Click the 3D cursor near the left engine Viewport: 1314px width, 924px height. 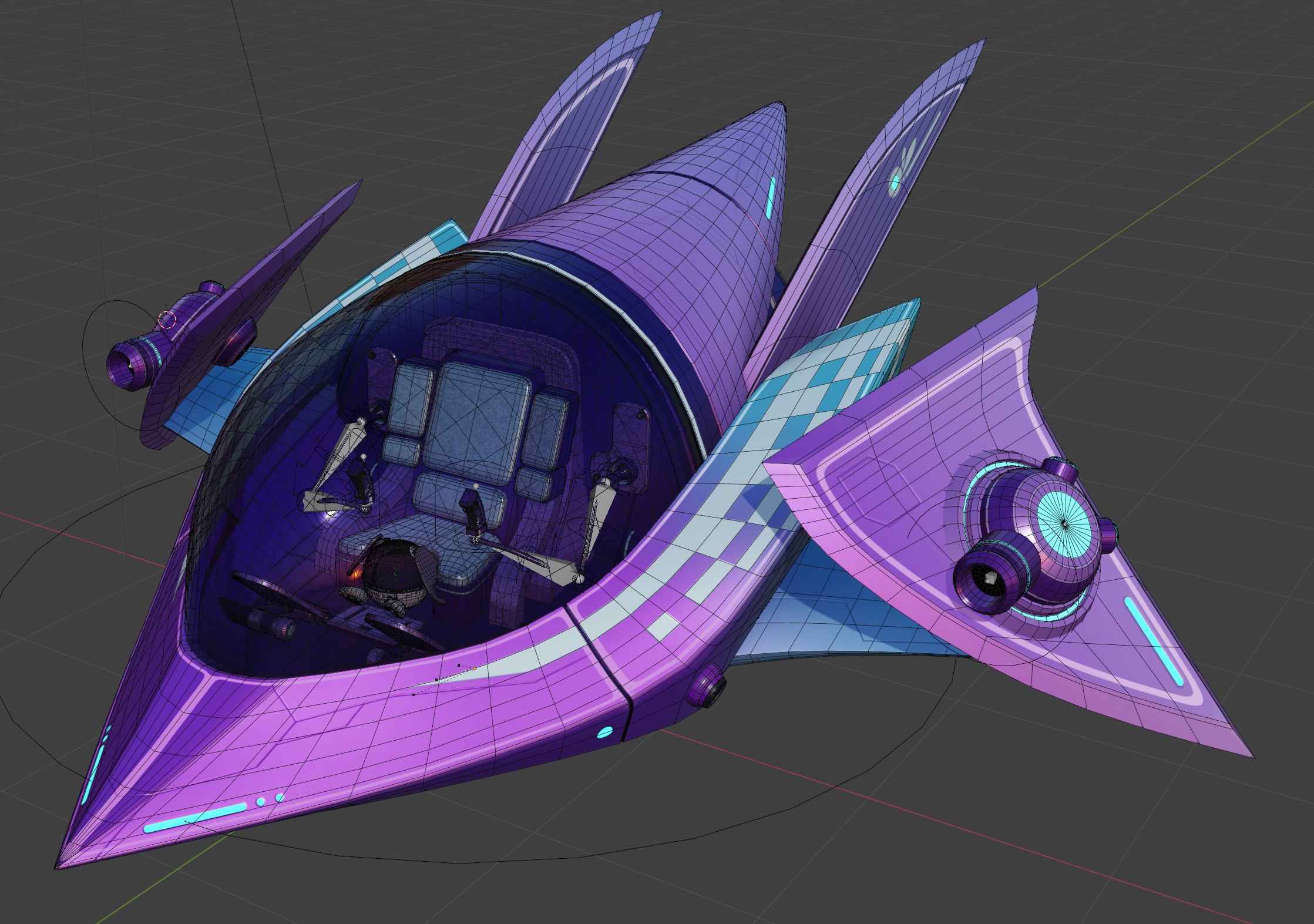click(x=167, y=319)
